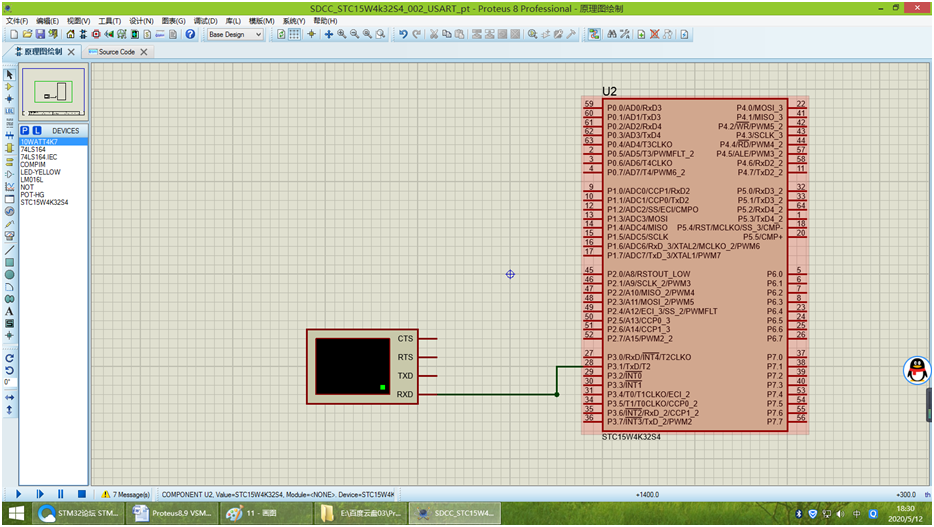Screen dimensions: 934x527
Task: Open the help question mark icon
Action: [190, 34]
